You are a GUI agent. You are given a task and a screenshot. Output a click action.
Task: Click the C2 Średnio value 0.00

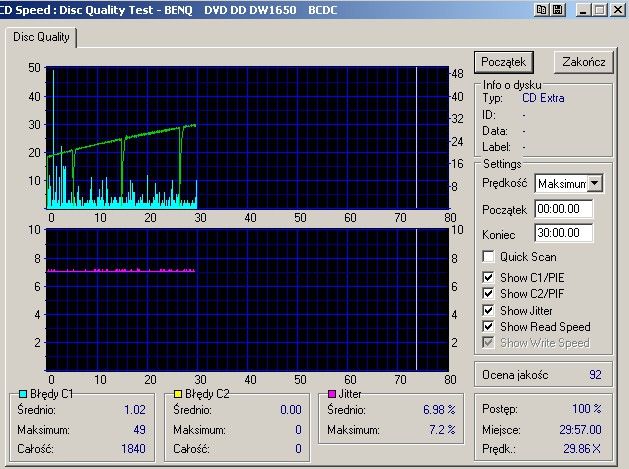point(290,410)
